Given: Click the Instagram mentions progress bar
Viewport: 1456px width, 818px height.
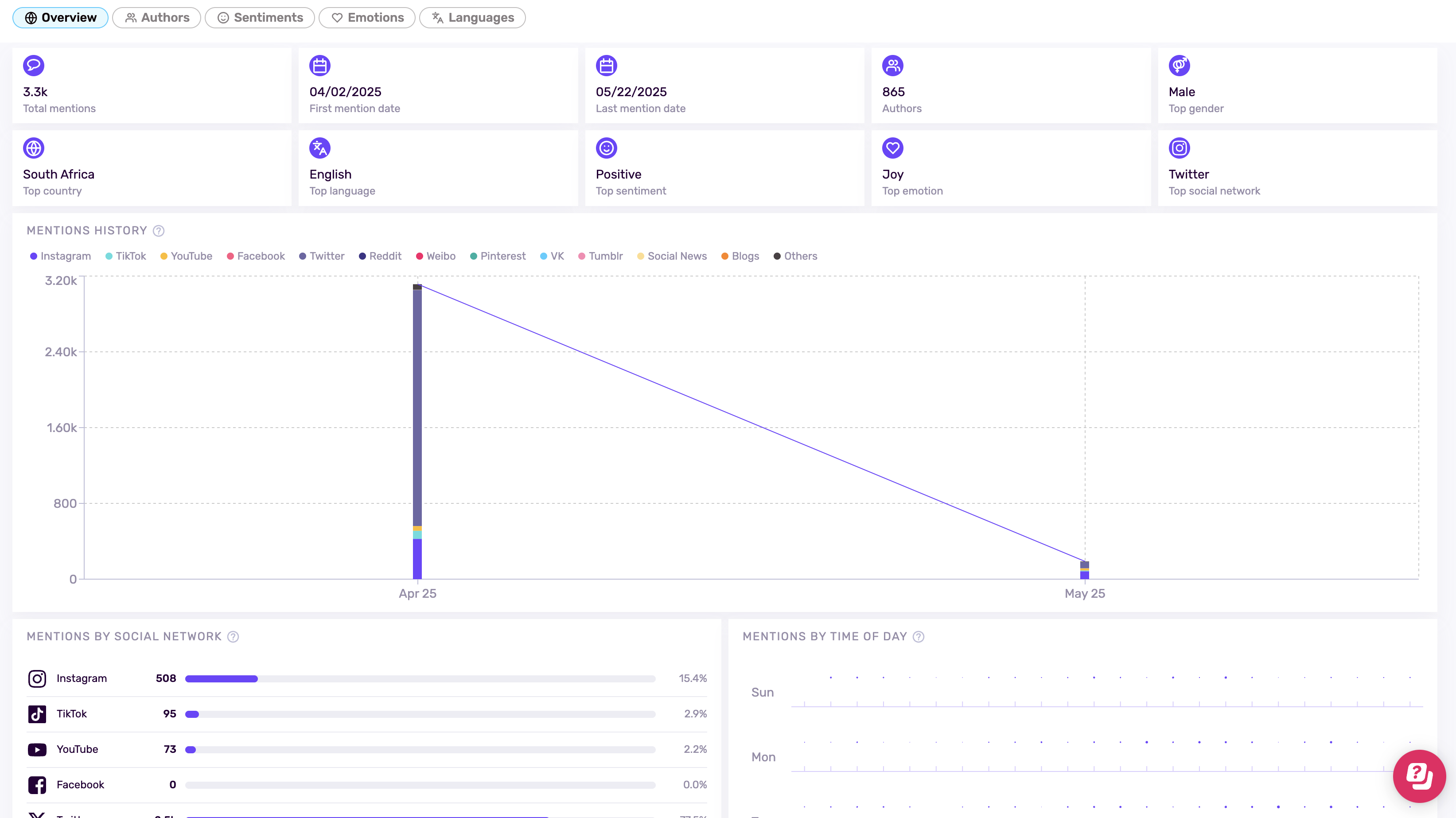Looking at the screenshot, I should pyautogui.click(x=418, y=678).
